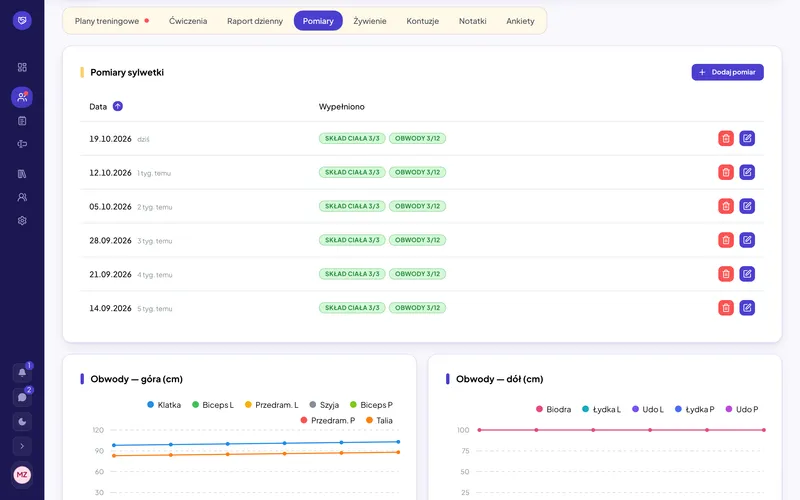Select the highlighted clients icon in sidebar
800x500 pixels.
(22, 97)
